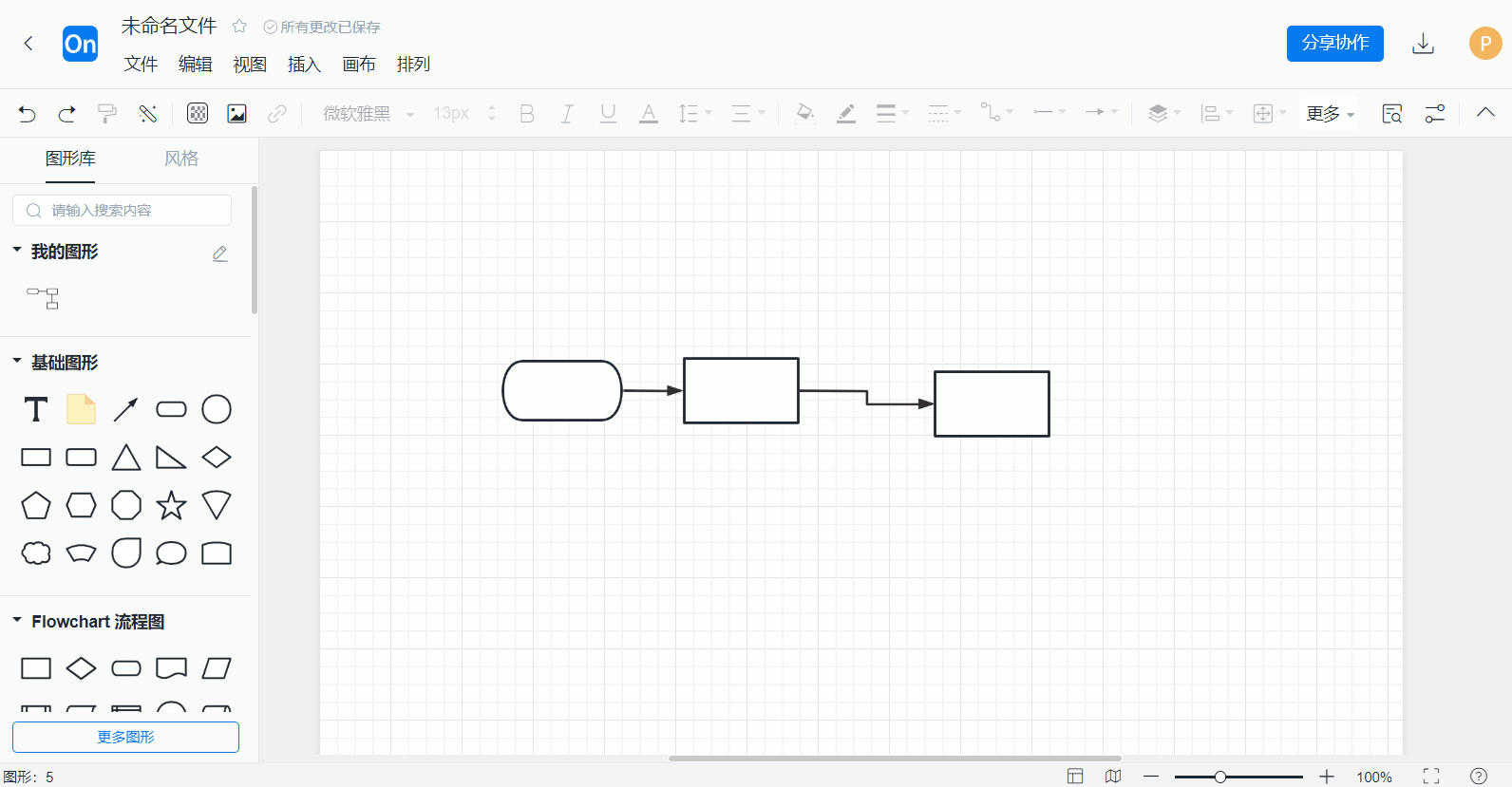Select the format painter tool
This screenshot has width=1512, height=787.
tap(107, 114)
